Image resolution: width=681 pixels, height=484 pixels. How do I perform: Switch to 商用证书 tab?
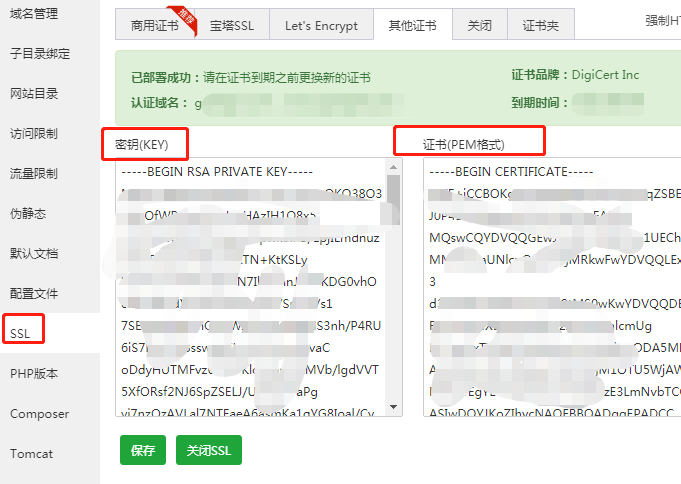[155, 25]
